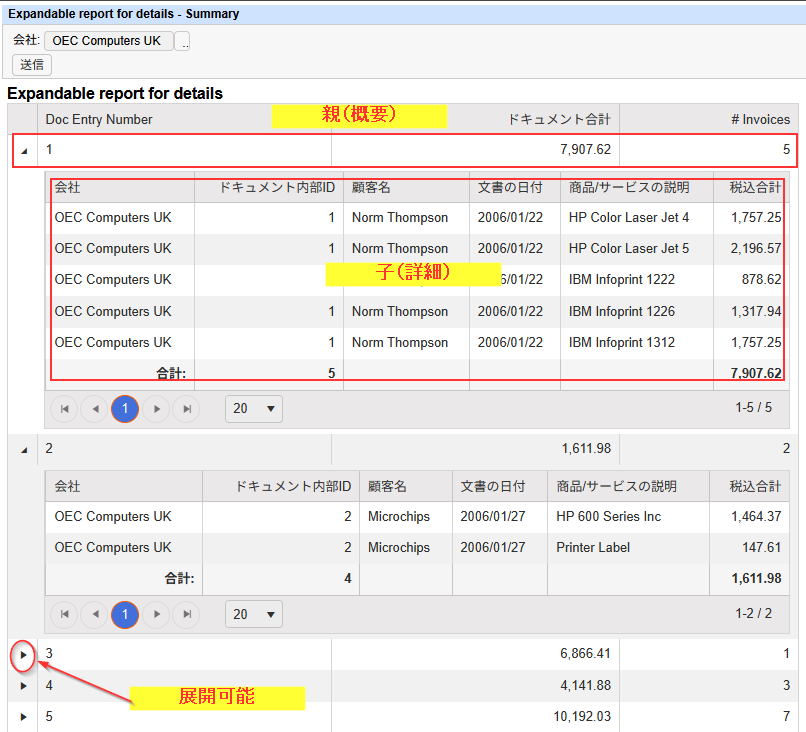
Task: Collapse the row for Doc Entry 1
Action: (24, 151)
